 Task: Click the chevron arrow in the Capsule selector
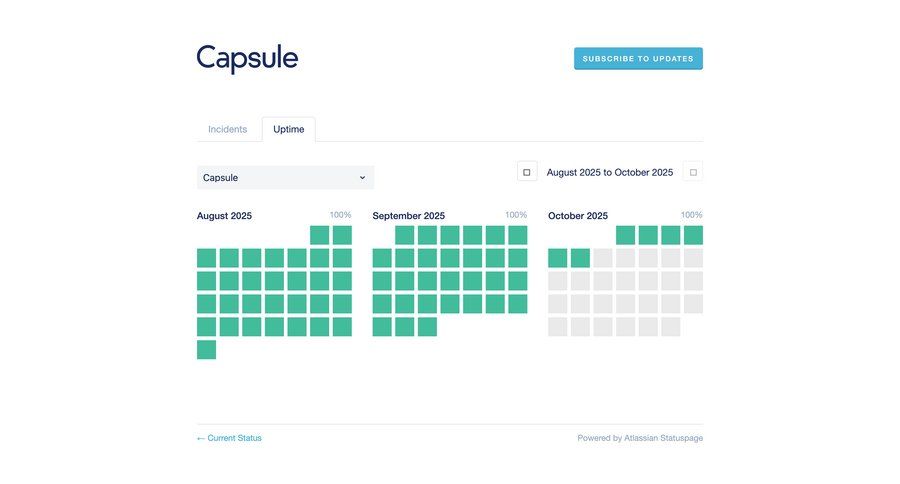362,178
